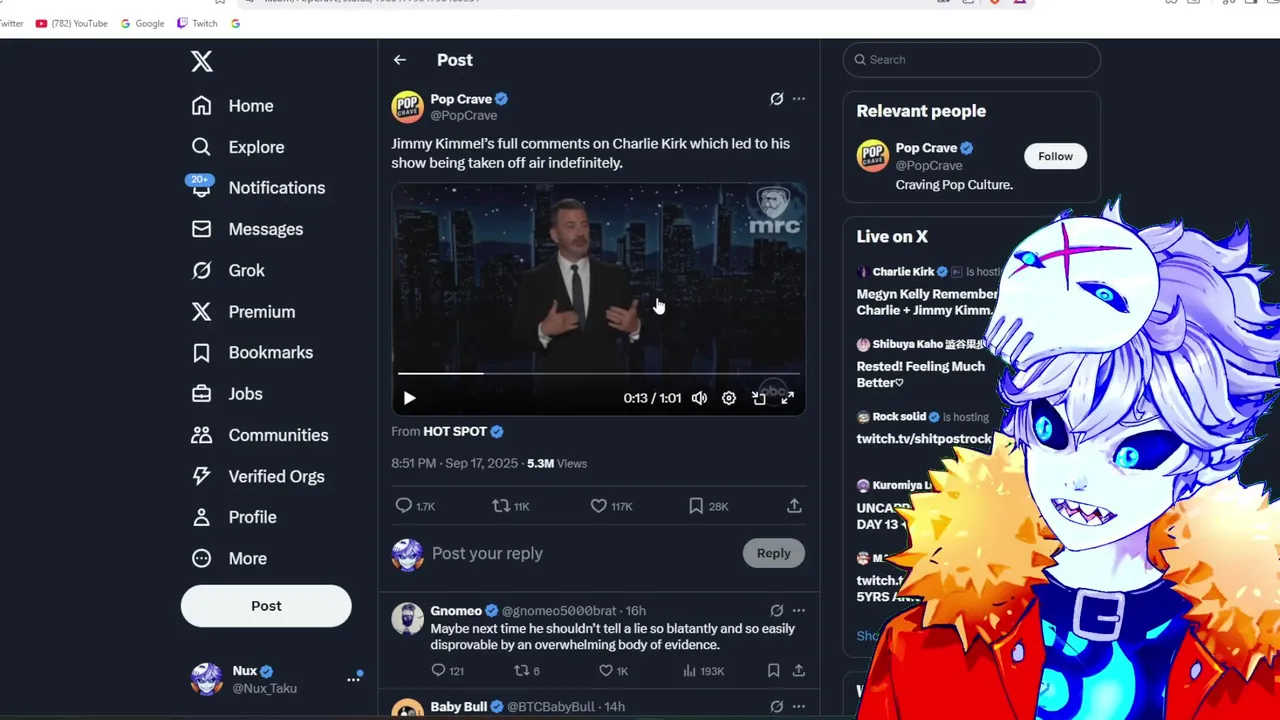Screen dimensions: 1280x720
Task: Open Profile in sidebar
Action: [x=233, y=517]
